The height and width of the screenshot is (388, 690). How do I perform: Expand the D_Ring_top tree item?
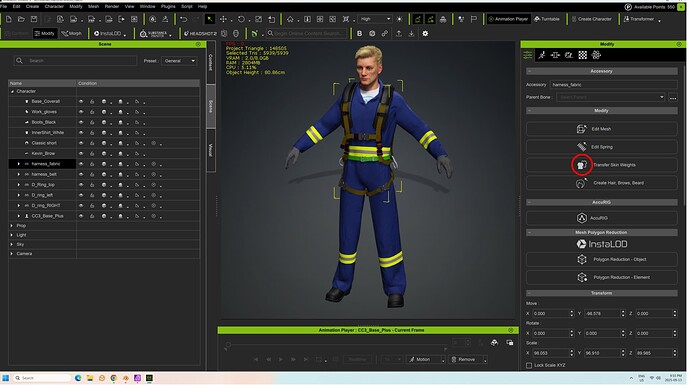point(18,185)
